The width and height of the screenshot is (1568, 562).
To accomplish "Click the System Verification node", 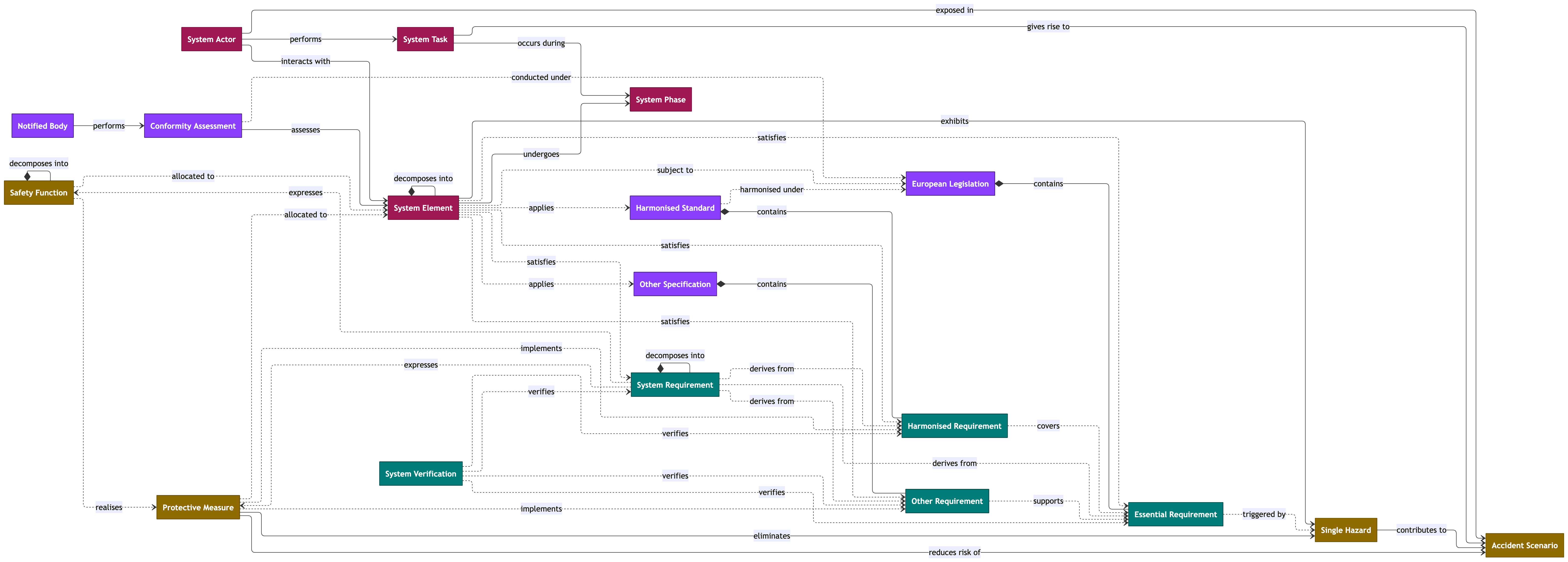I will click(421, 474).
